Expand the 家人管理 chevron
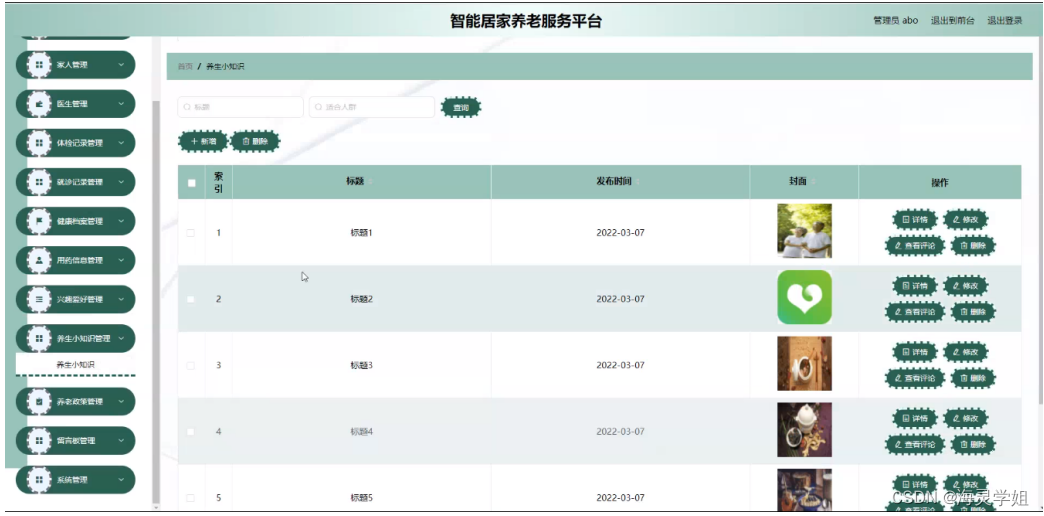Viewport: 1044px width, 516px height. pyautogui.click(x=121, y=65)
